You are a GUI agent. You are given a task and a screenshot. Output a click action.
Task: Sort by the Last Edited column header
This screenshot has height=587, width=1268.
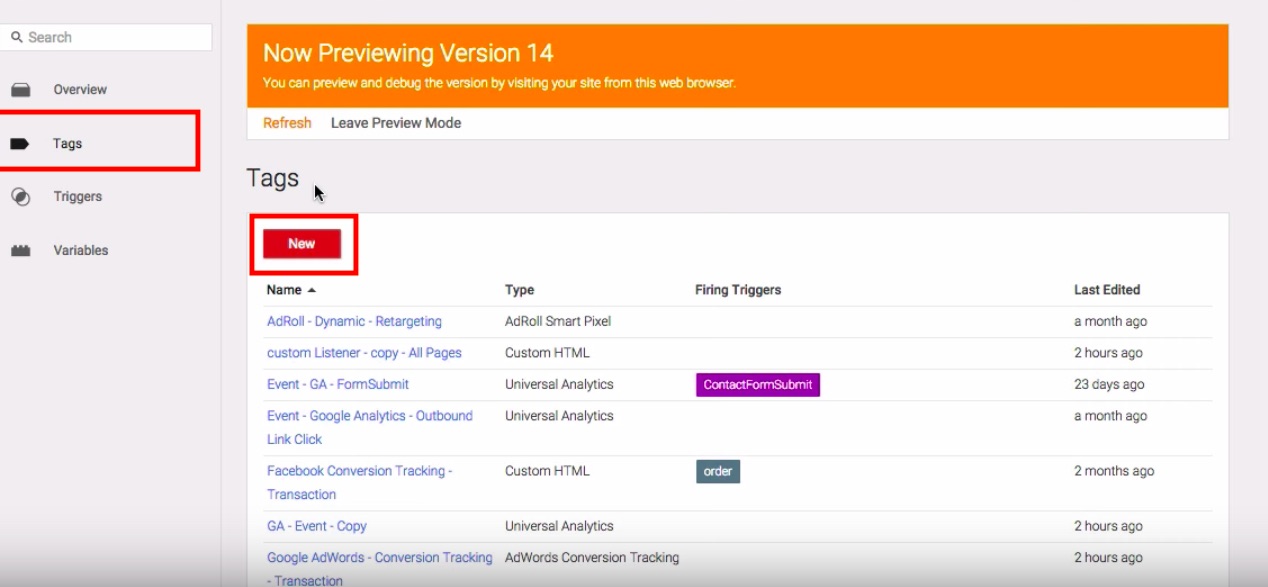click(1107, 290)
